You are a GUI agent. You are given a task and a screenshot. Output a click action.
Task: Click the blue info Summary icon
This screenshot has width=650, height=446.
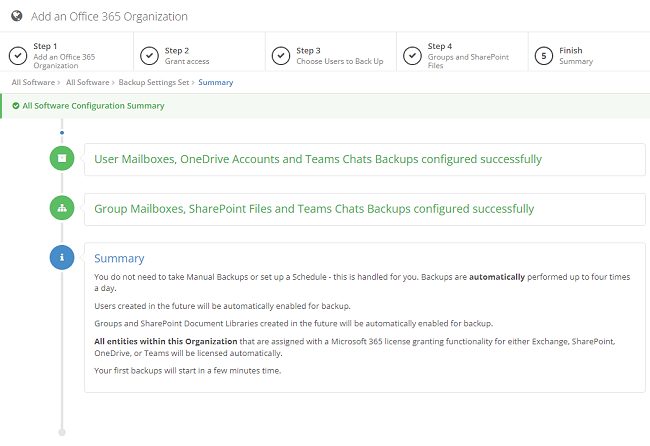(x=62, y=257)
